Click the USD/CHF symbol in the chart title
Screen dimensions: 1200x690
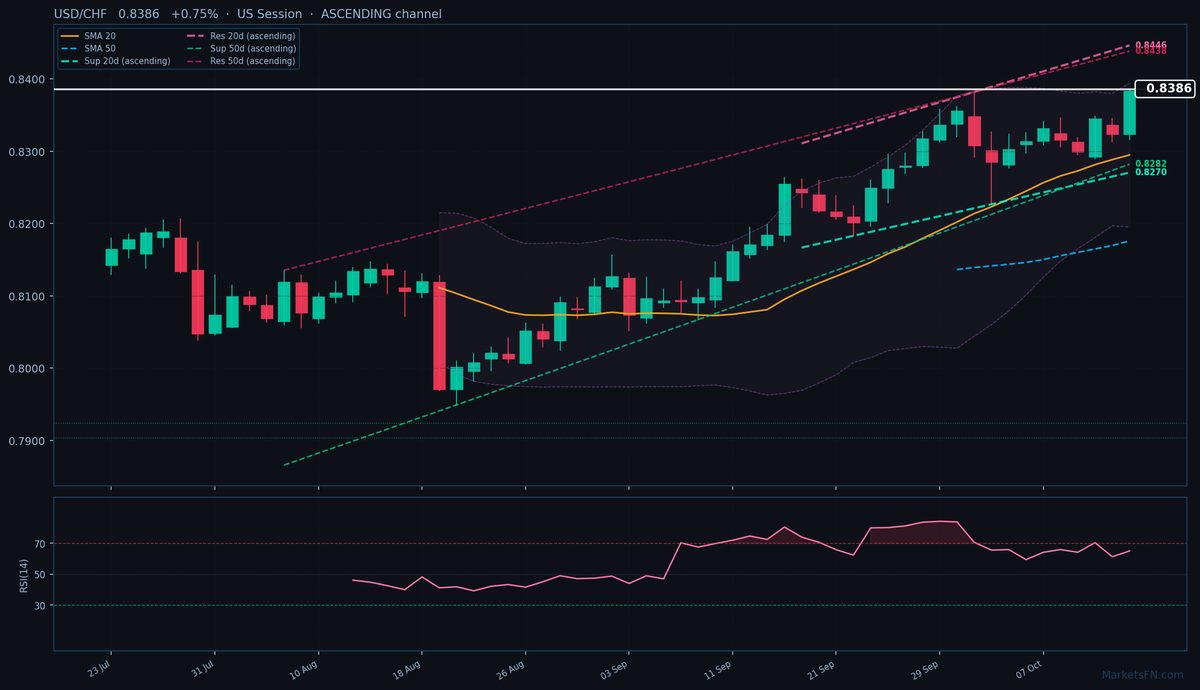point(81,14)
